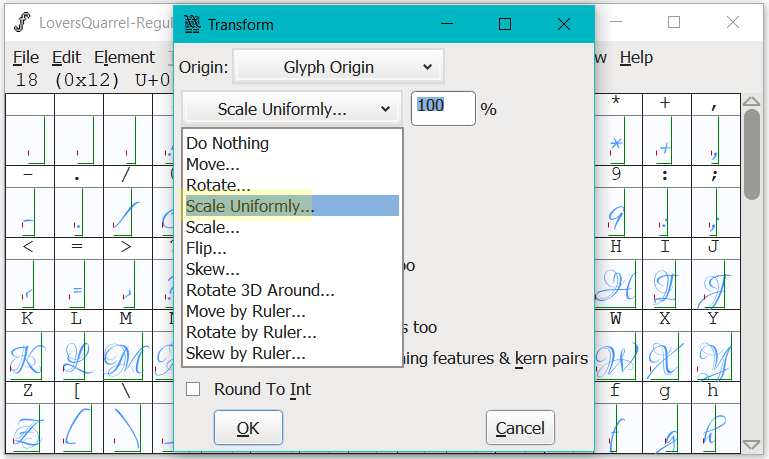Screen dimensions: 769x459
Task: Open the File menu in FontForge window
Action: (x=26, y=57)
